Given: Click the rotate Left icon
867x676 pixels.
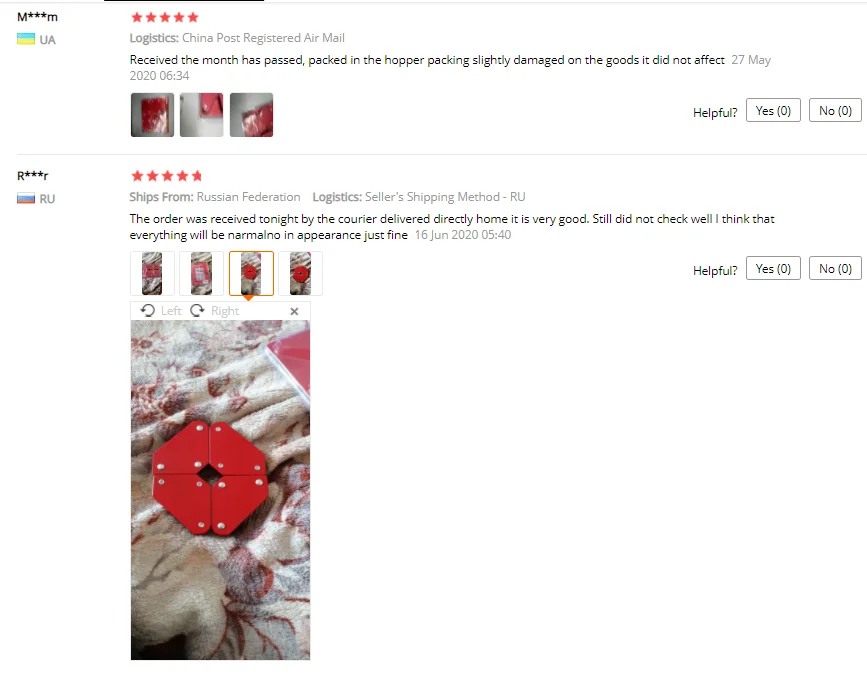Looking at the screenshot, I should pyautogui.click(x=148, y=311).
